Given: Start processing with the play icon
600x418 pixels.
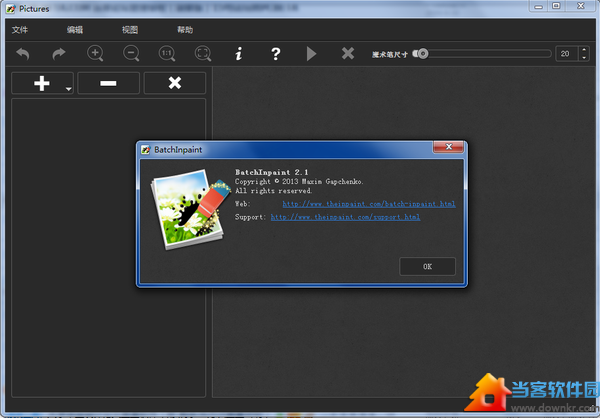Looking at the screenshot, I should click(x=311, y=54).
